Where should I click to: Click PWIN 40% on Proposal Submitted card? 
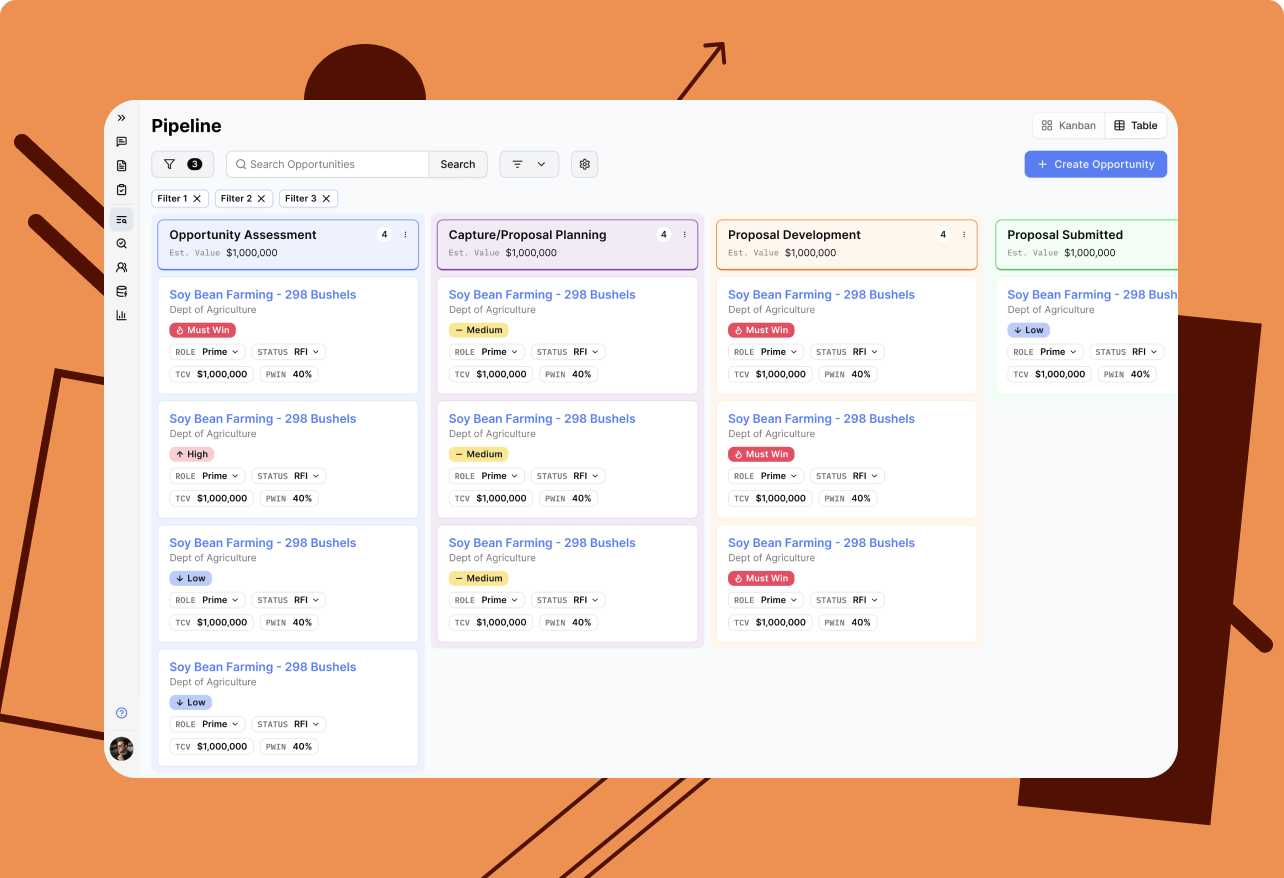(1127, 374)
